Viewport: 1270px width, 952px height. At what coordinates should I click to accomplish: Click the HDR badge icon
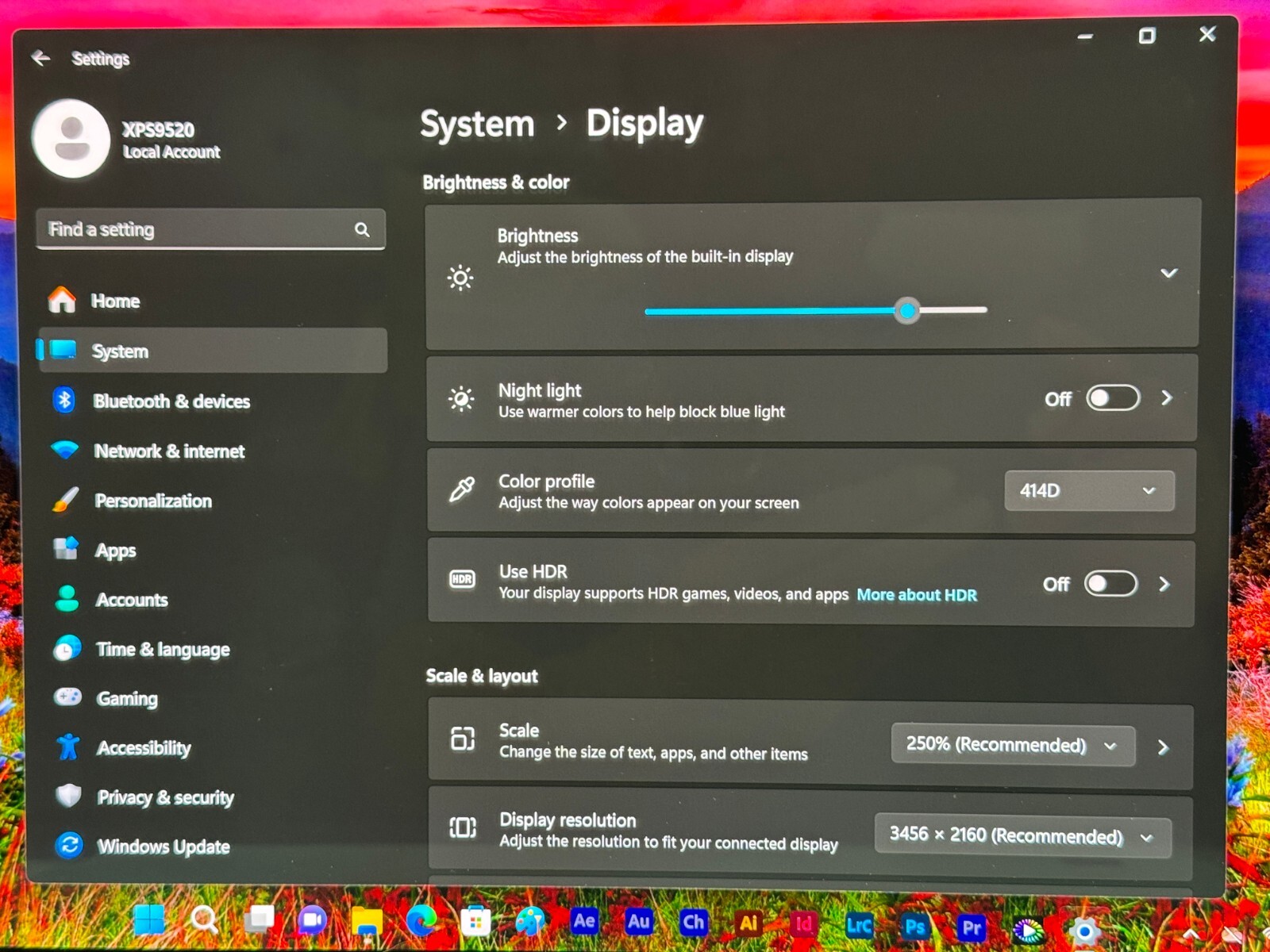[462, 579]
